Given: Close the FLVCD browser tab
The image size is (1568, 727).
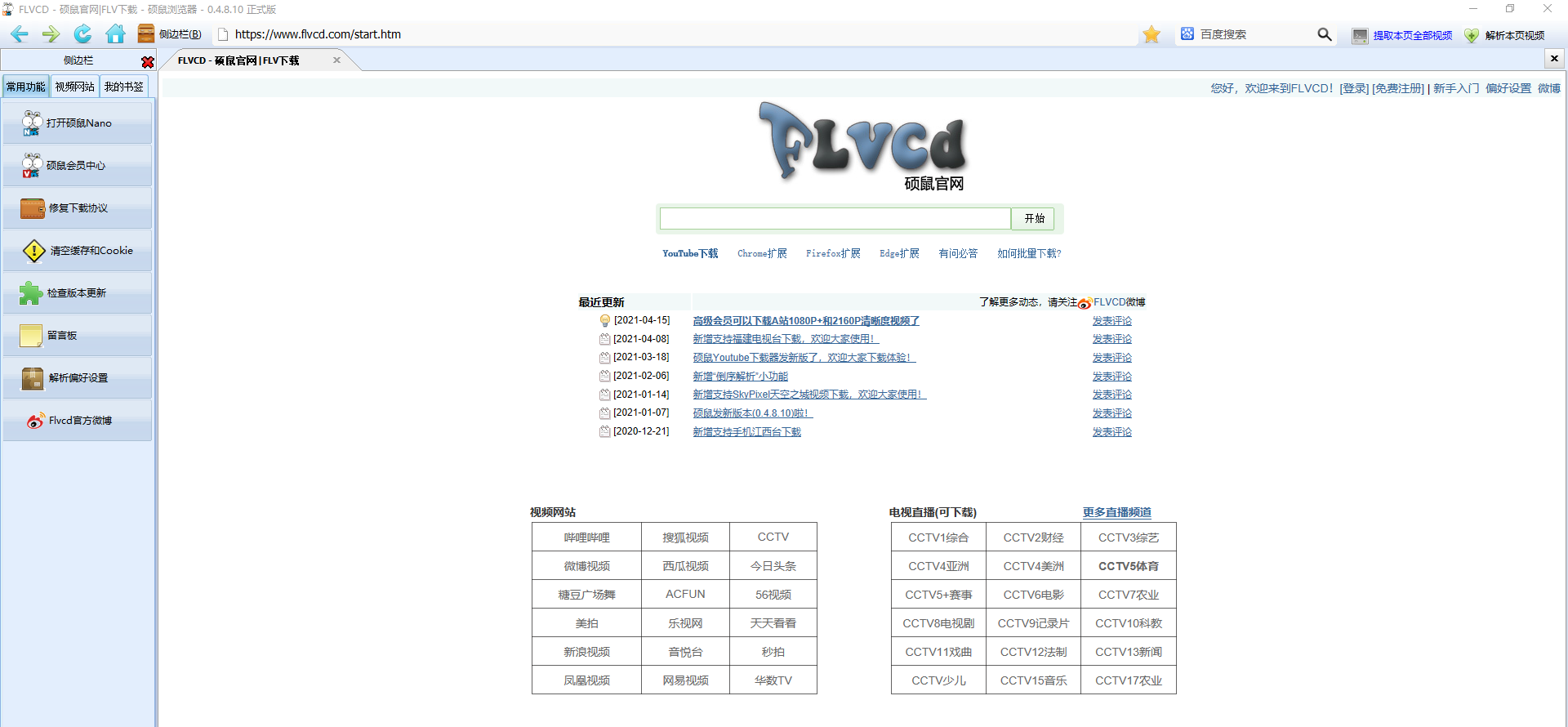Looking at the screenshot, I should tap(336, 60).
